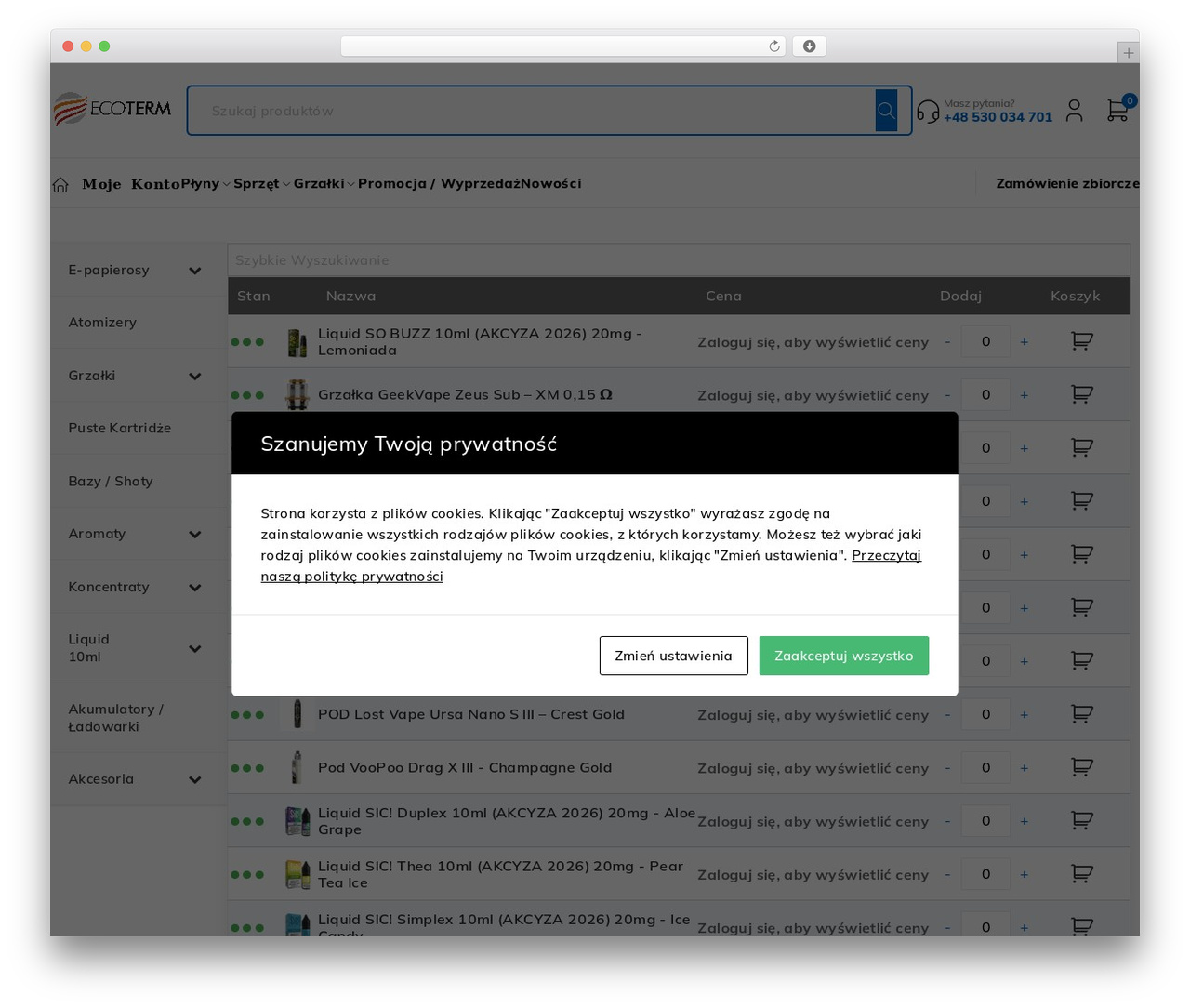Click login-for-price text on Zeus Sub row
1190x1008 pixels.
click(x=813, y=395)
